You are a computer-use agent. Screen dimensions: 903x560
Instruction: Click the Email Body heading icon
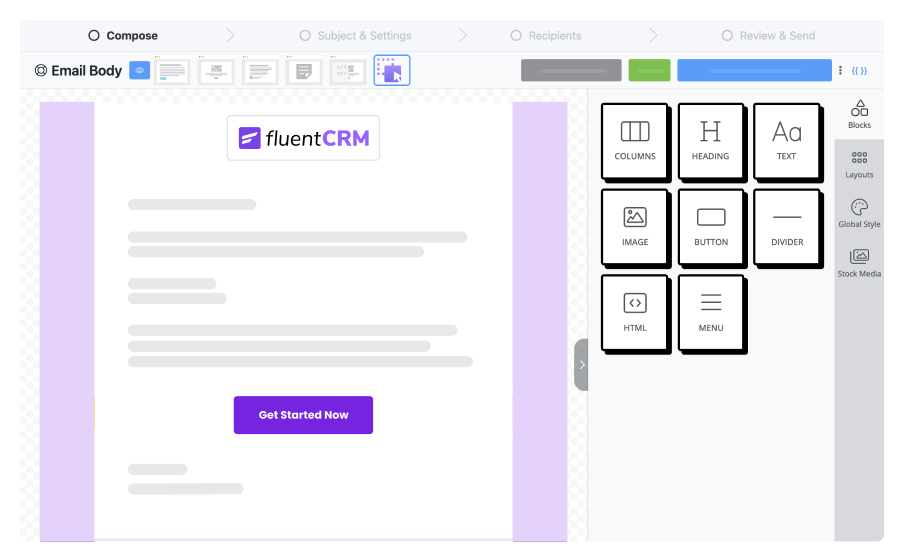(41, 70)
